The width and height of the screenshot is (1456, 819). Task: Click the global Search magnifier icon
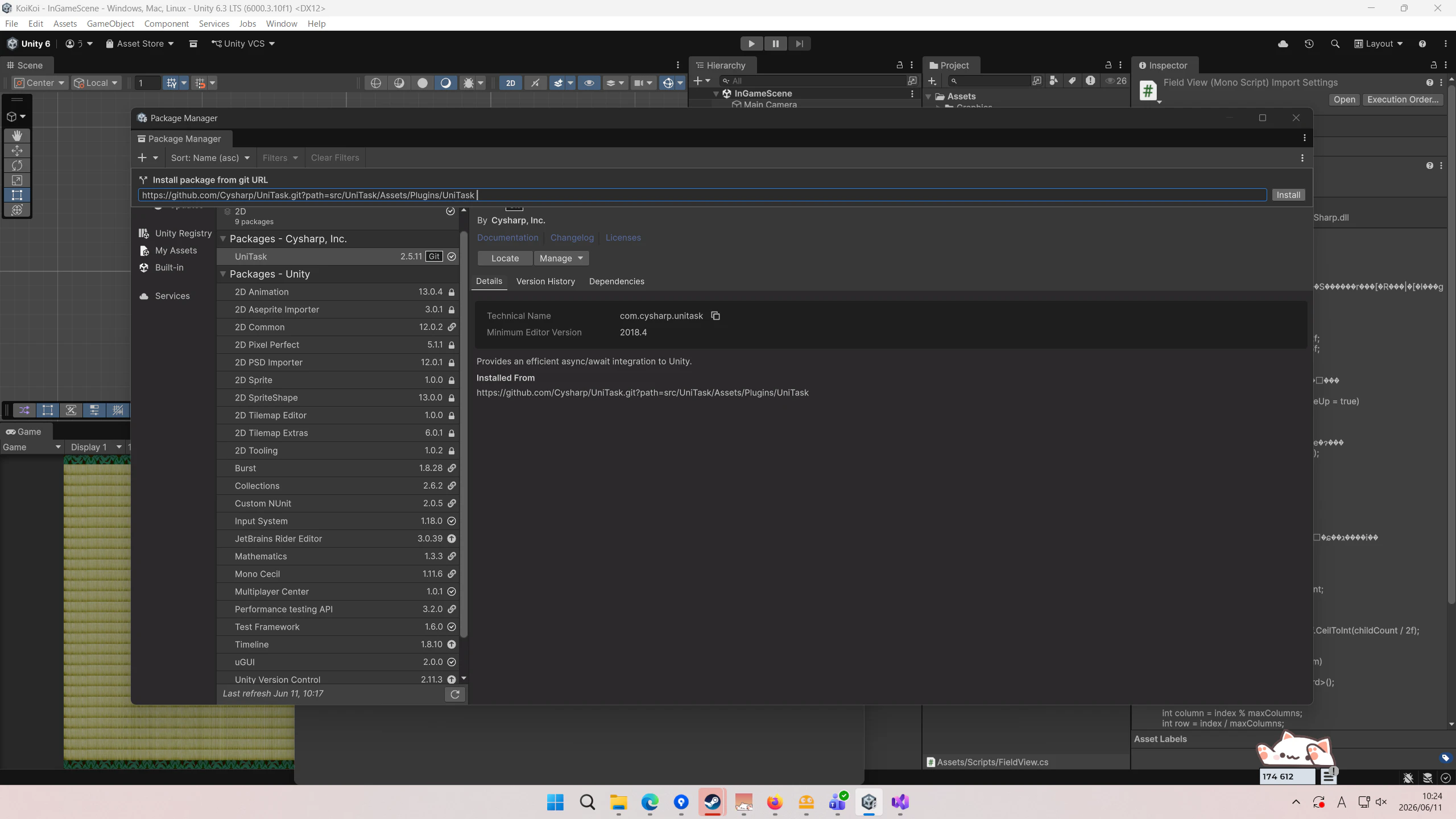(x=1335, y=44)
